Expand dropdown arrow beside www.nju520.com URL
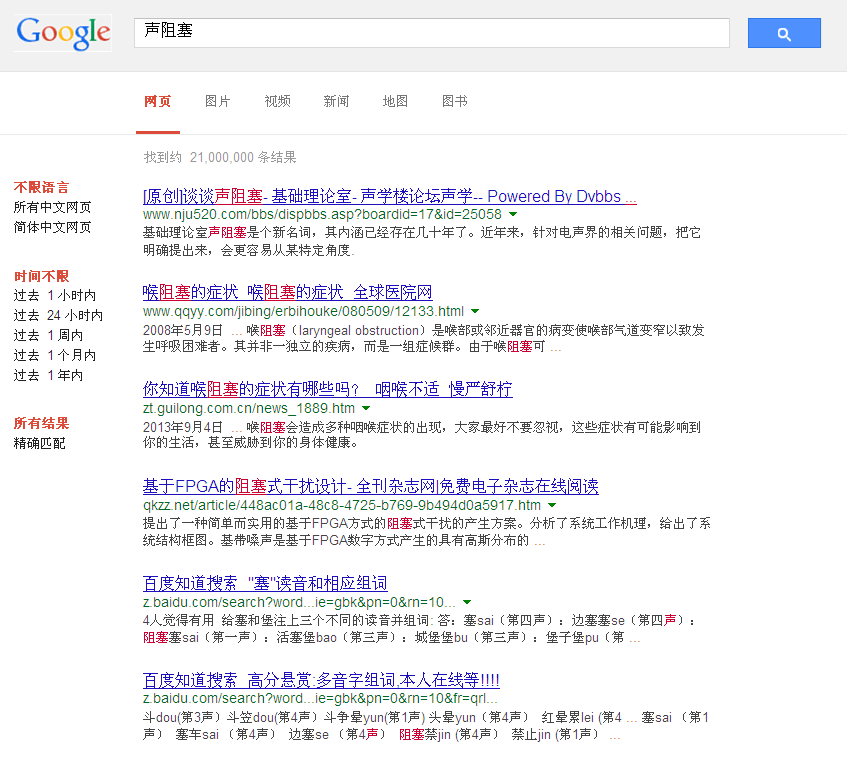 (513, 214)
